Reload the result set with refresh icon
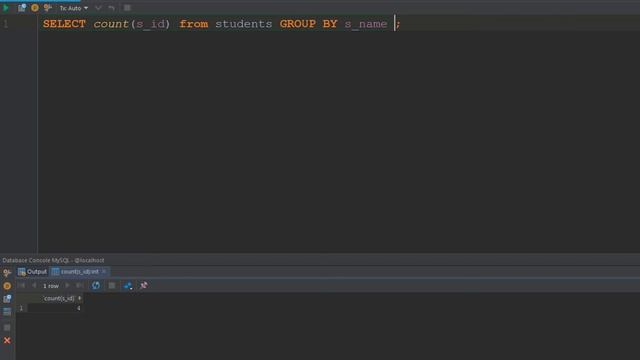Image resolution: width=640 pixels, height=360 pixels. pos(96,285)
